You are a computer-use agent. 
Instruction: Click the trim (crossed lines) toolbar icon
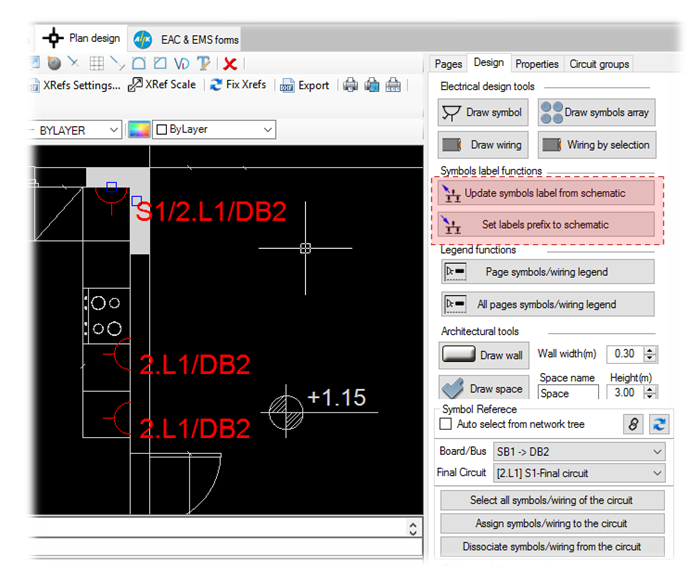coord(73,63)
